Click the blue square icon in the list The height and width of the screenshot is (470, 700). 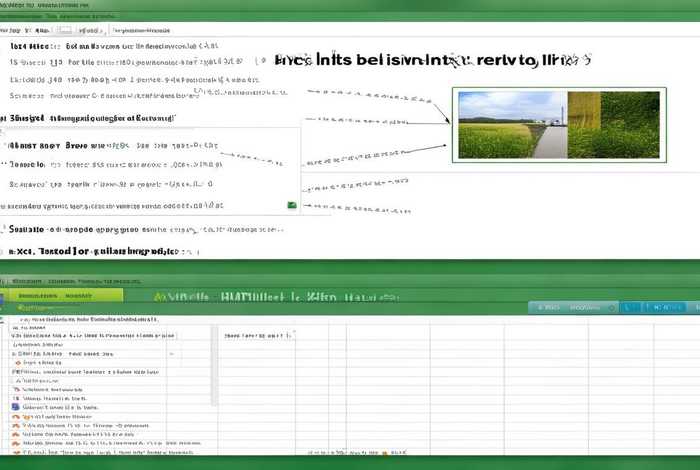pyautogui.click(x=15, y=407)
